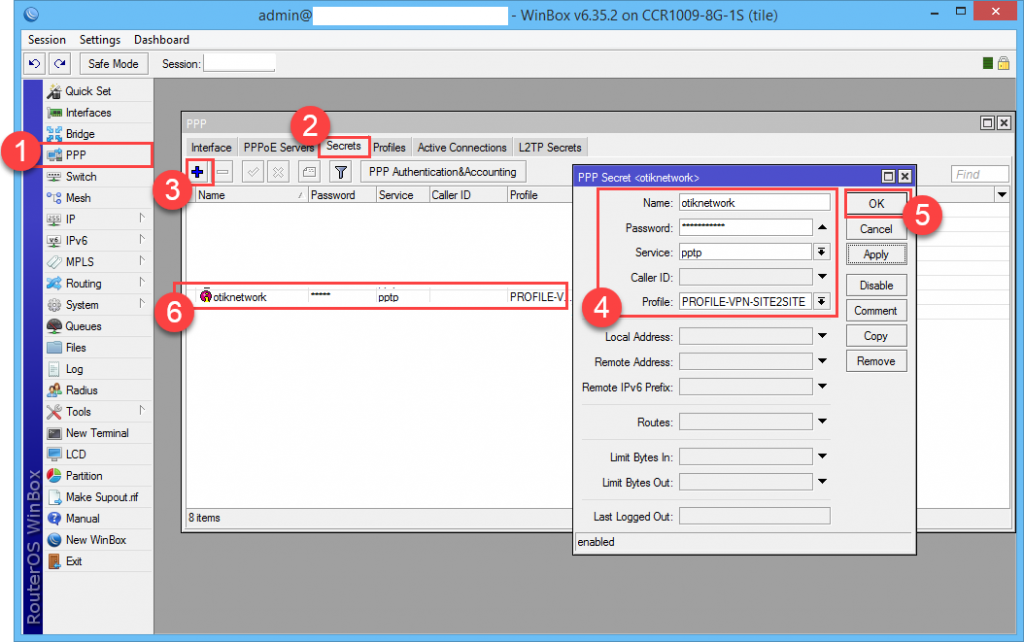Enable selected secret with checkmark icon

click(253, 172)
